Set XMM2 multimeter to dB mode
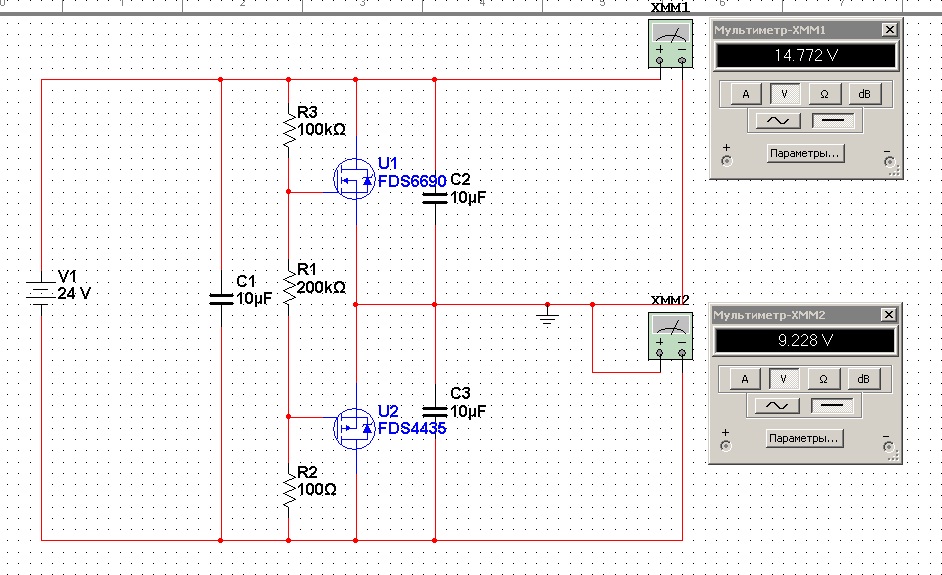This screenshot has height=575, width=942. (864, 379)
